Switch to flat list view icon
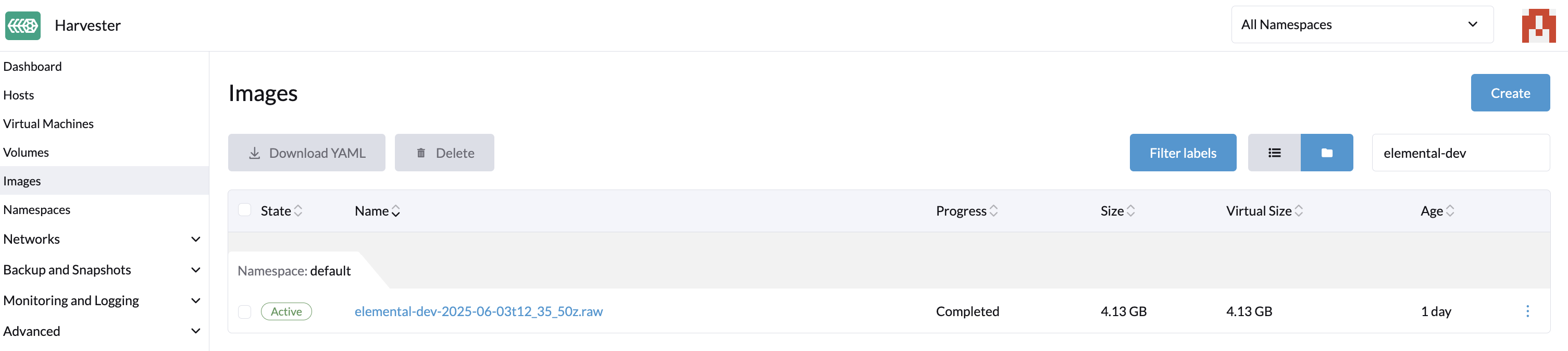Image resolution: width=1568 pixels, height=351 pixels. coord(1274,153)
